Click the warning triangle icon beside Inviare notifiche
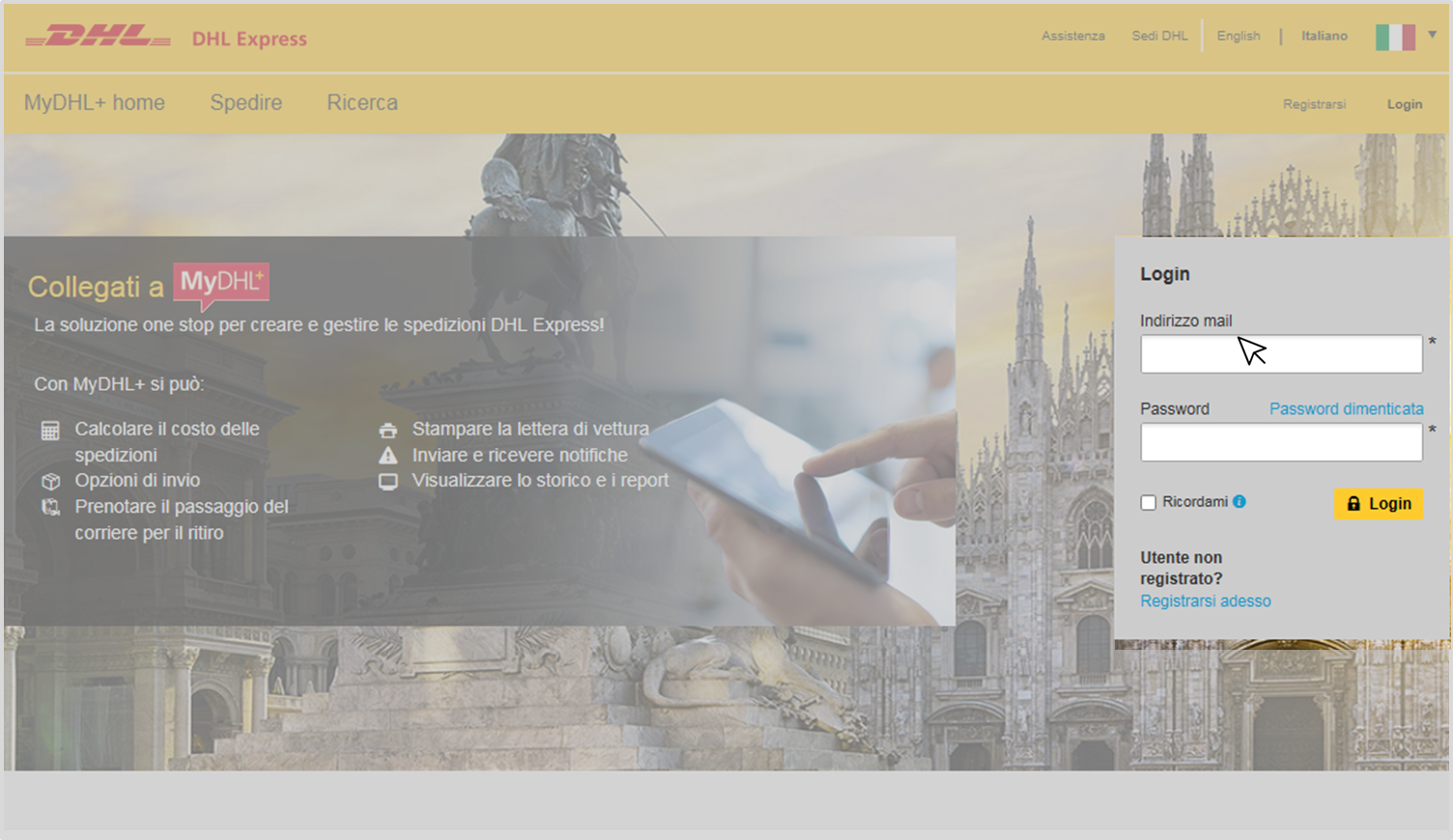The height and width of the screenshot is (840, 1453). tap(387, 456)
